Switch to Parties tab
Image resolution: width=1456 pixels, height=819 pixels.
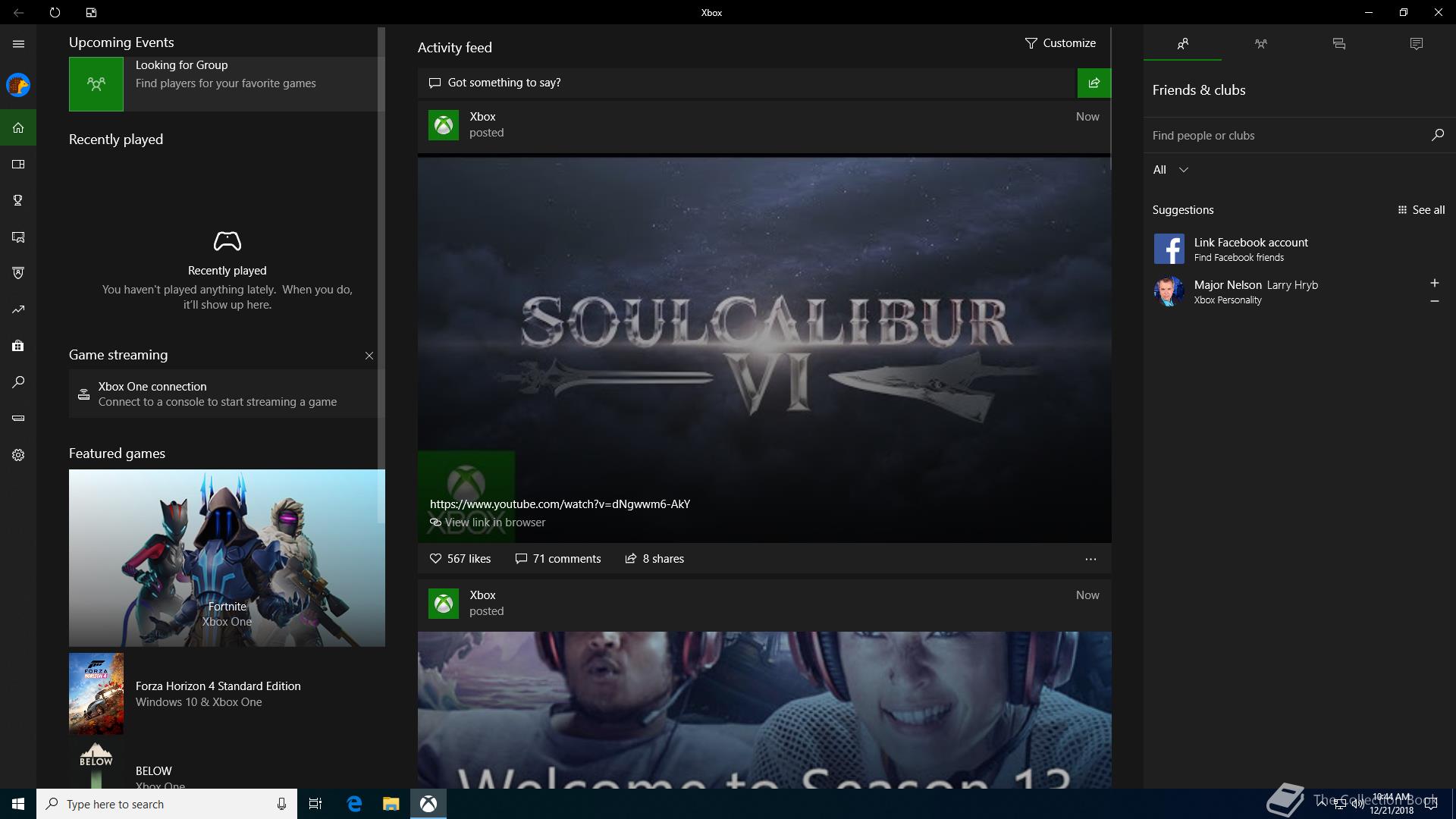[x=1260, y=43]
